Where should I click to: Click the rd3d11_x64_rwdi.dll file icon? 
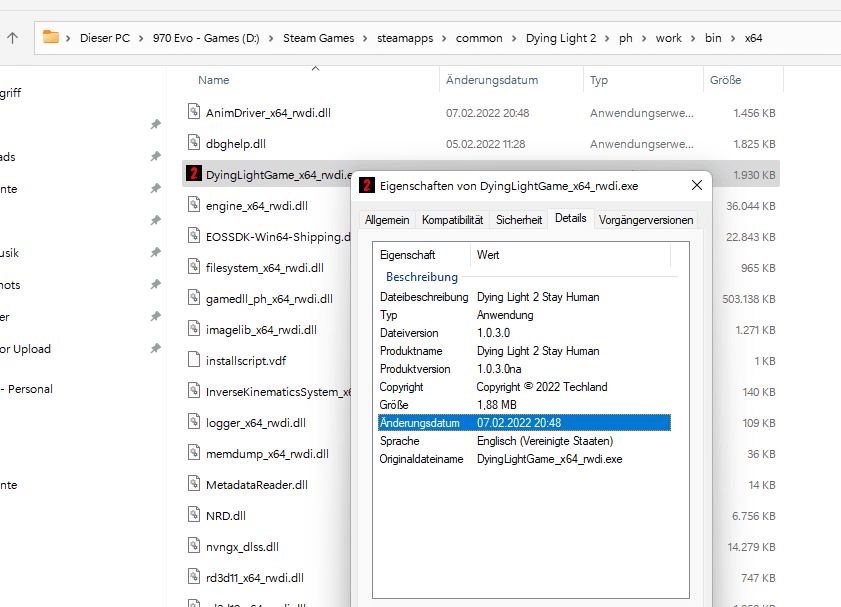194,576
